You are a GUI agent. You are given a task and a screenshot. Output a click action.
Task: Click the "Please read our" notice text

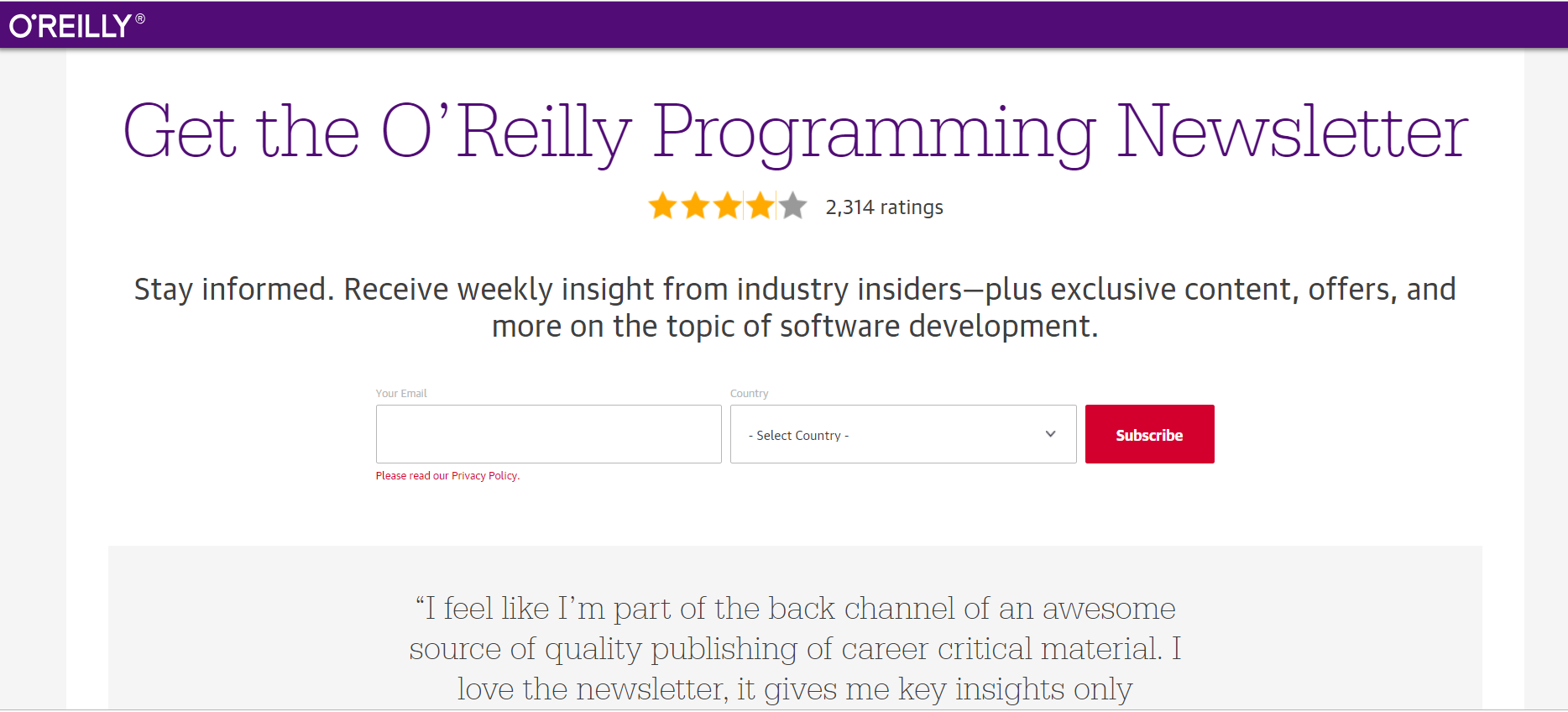pyautogui.click(x=412, y=476)
